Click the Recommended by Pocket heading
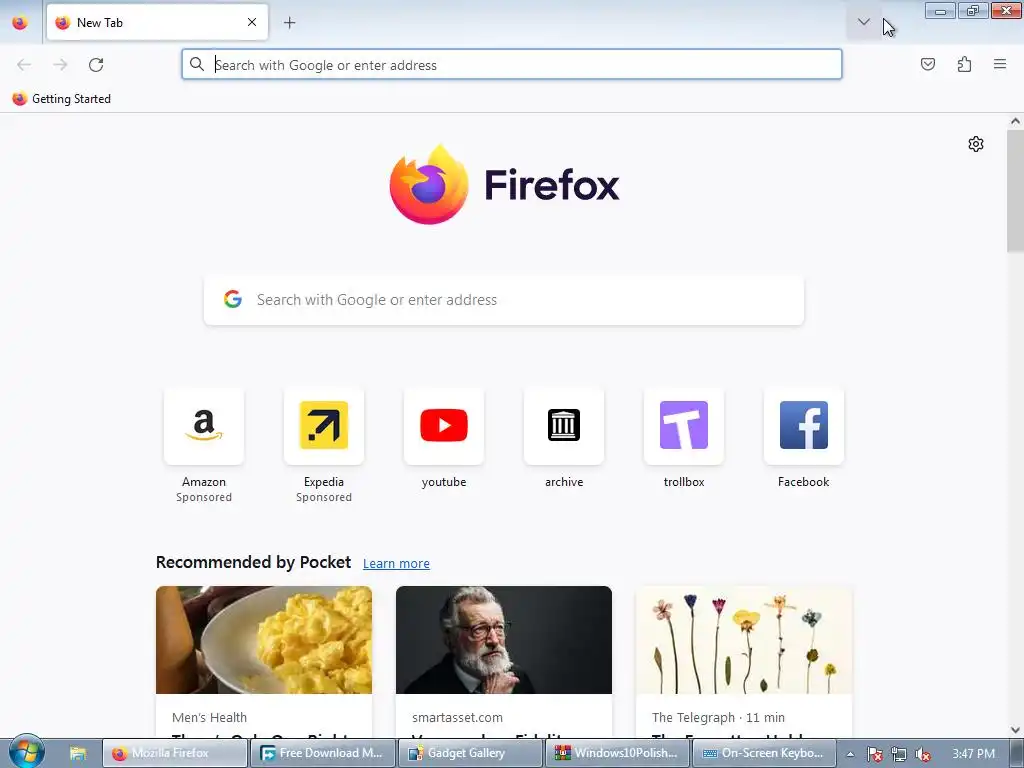1024x768 pixels. tap(253, 562)
